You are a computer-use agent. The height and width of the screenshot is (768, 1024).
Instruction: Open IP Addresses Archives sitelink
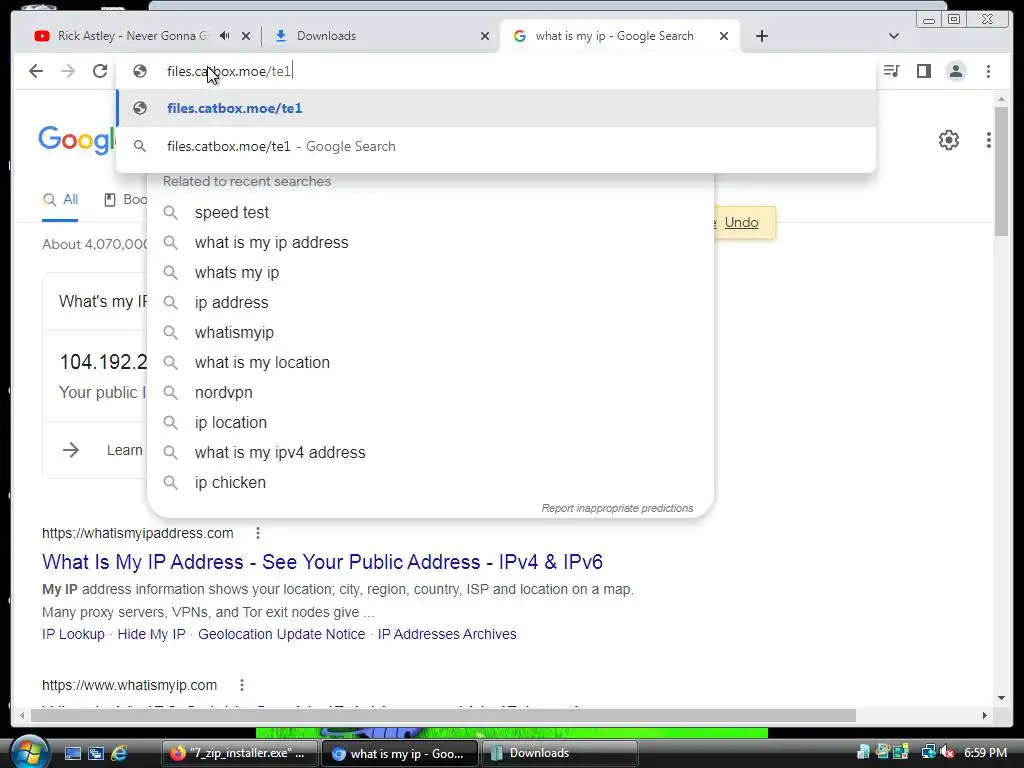[x=447, y=634]
